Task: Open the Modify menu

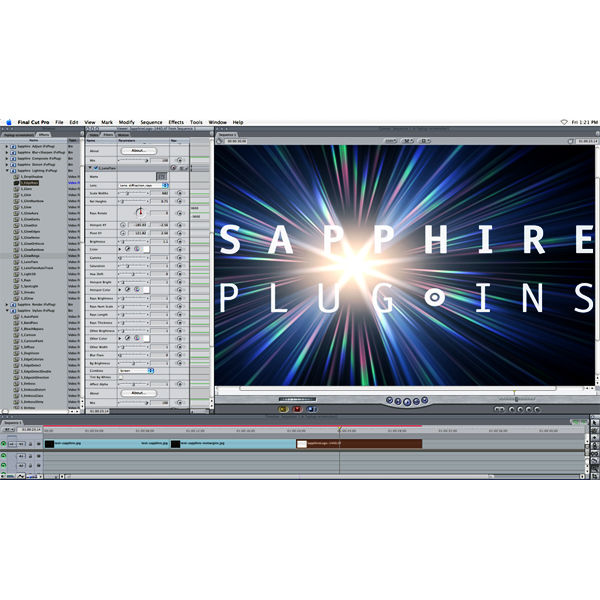Action: click(127, 122)
